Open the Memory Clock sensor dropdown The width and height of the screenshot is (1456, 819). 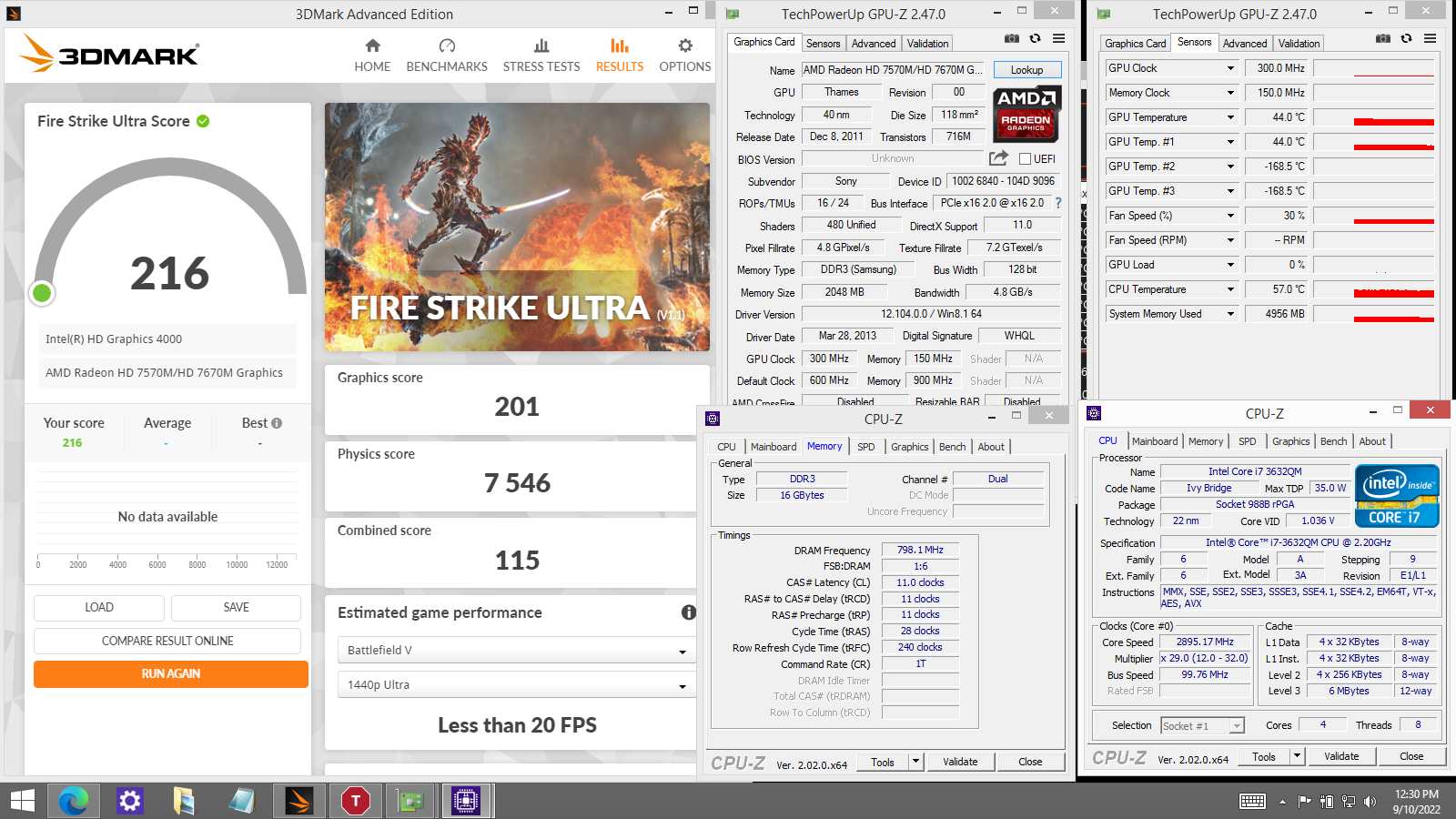1230,93
